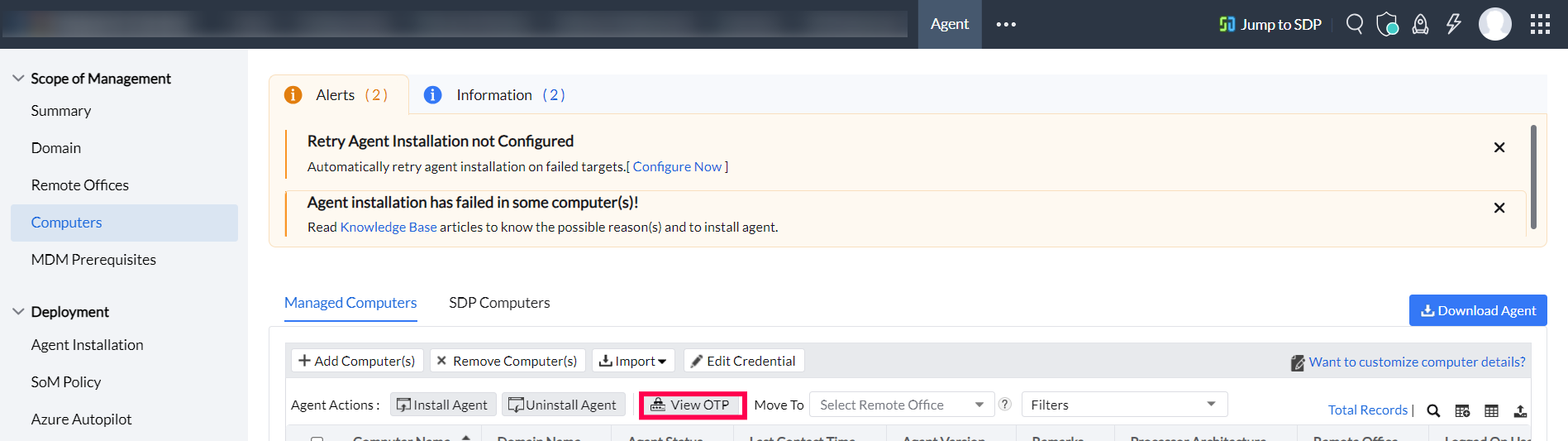Click the alerts panel vertical scrollbar
Viewport: 1568px width, 441px height.
1533,177
